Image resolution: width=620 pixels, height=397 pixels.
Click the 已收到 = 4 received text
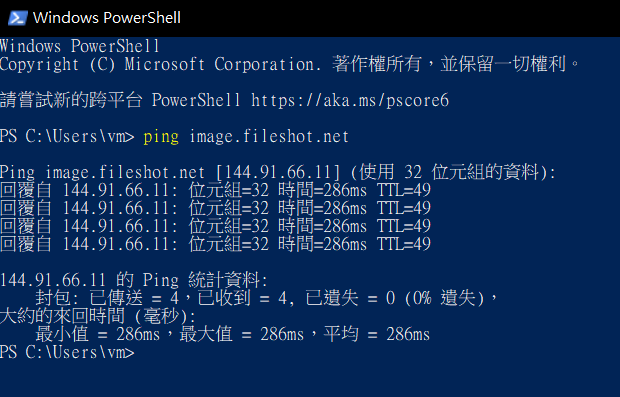tap(242, 298)
